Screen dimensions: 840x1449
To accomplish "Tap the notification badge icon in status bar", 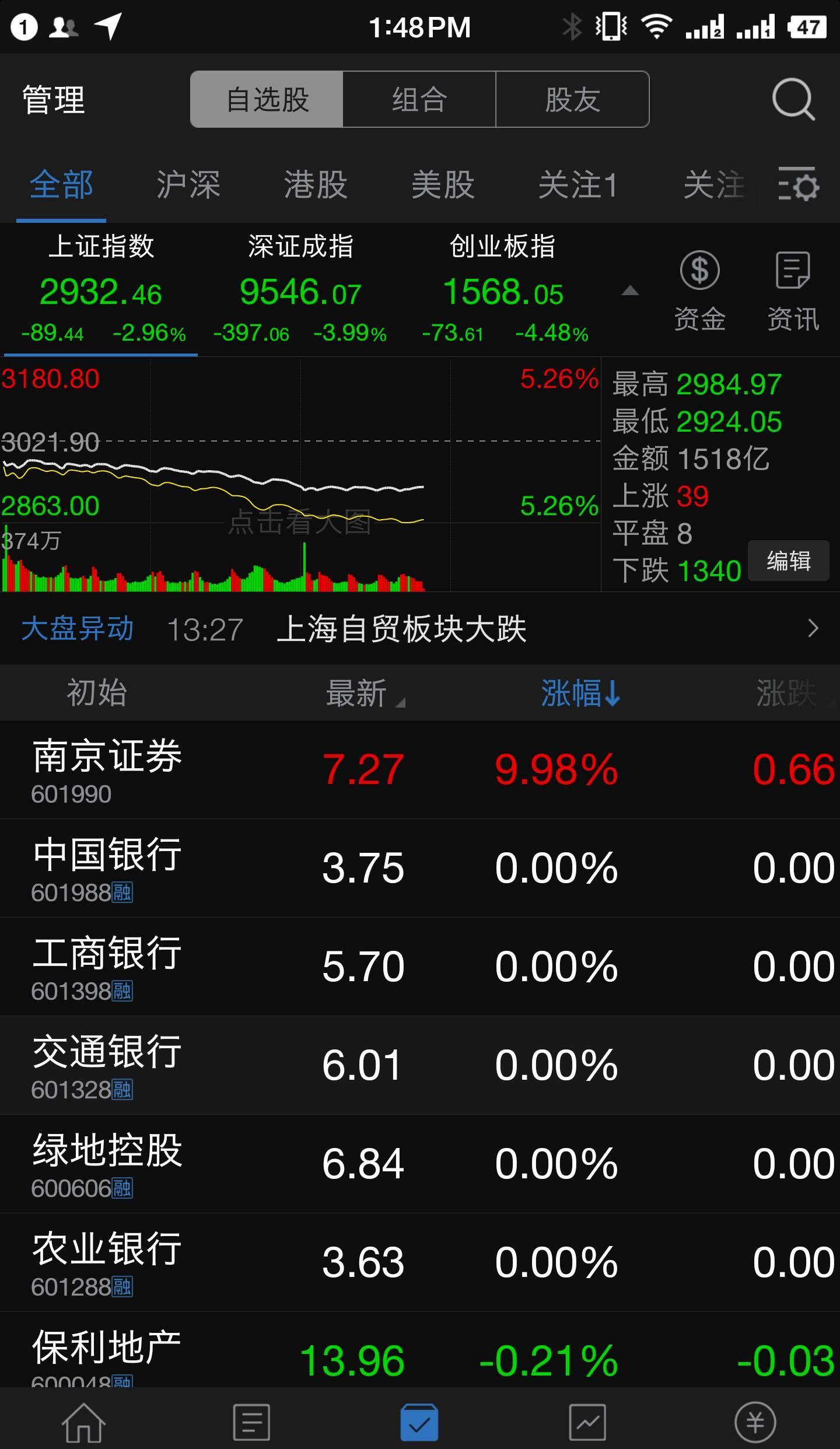I will pos(24,27).
